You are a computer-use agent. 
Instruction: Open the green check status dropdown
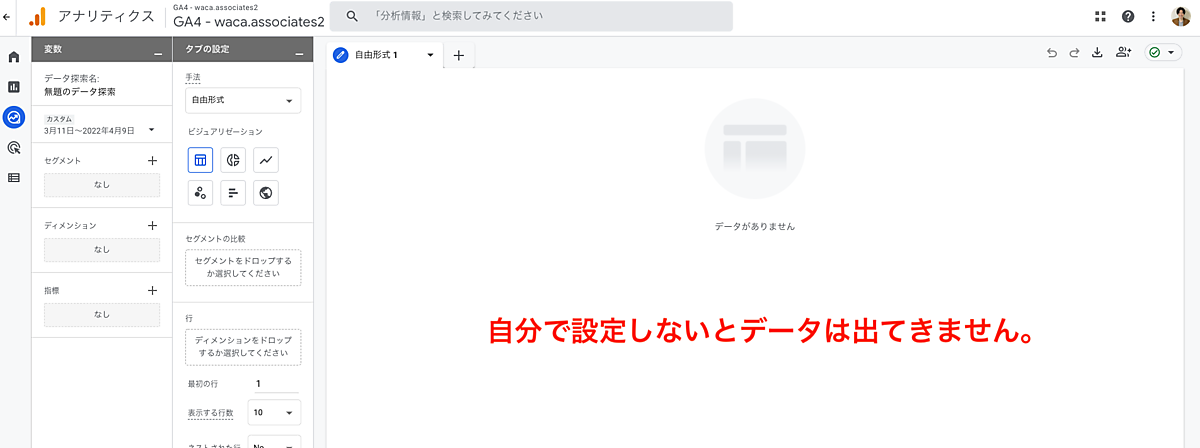tap(1164, 53)
